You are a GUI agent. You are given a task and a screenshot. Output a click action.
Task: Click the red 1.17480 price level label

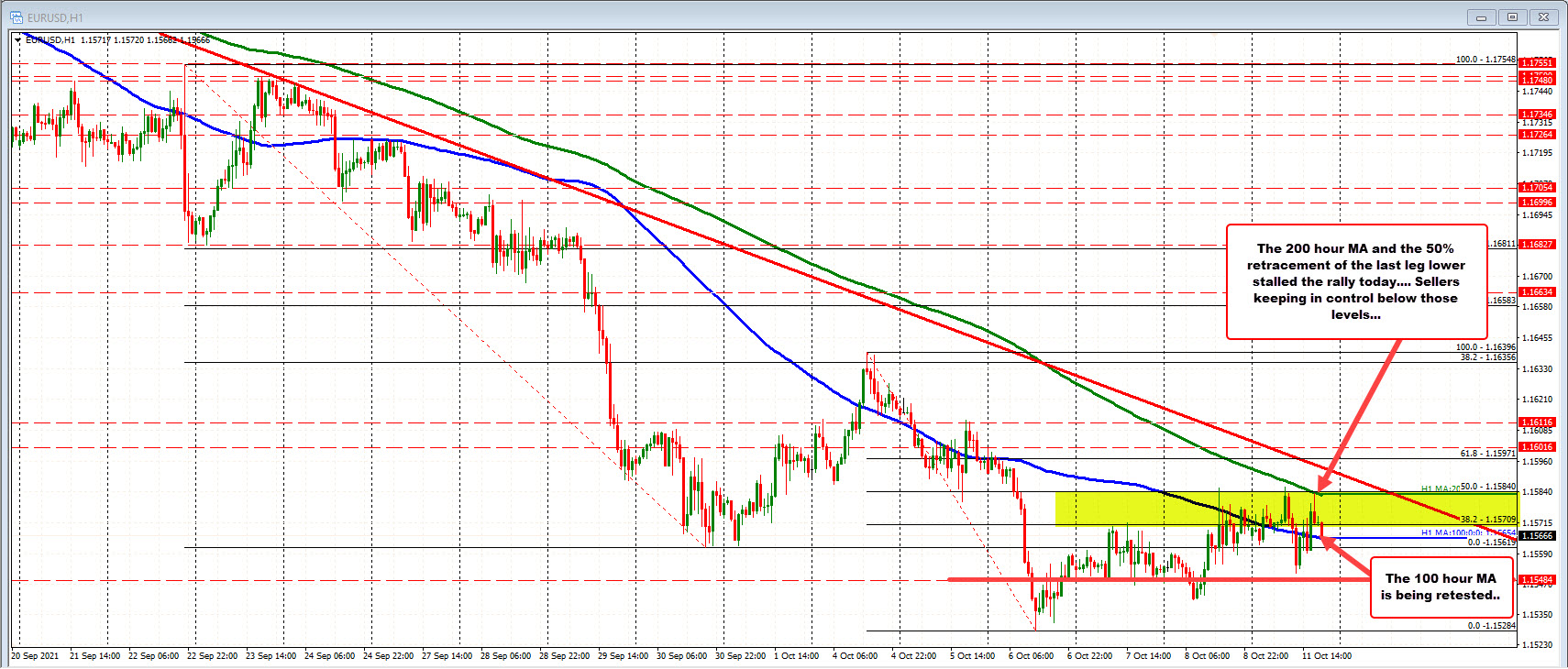click(x=1538, y=80)
